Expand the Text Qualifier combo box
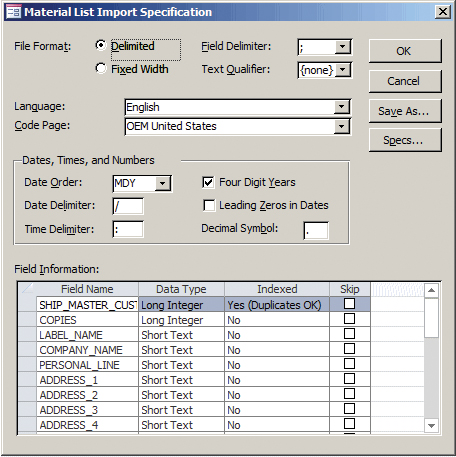The width and height of the screenshot is (456, 457). click(x=342, y=70)
